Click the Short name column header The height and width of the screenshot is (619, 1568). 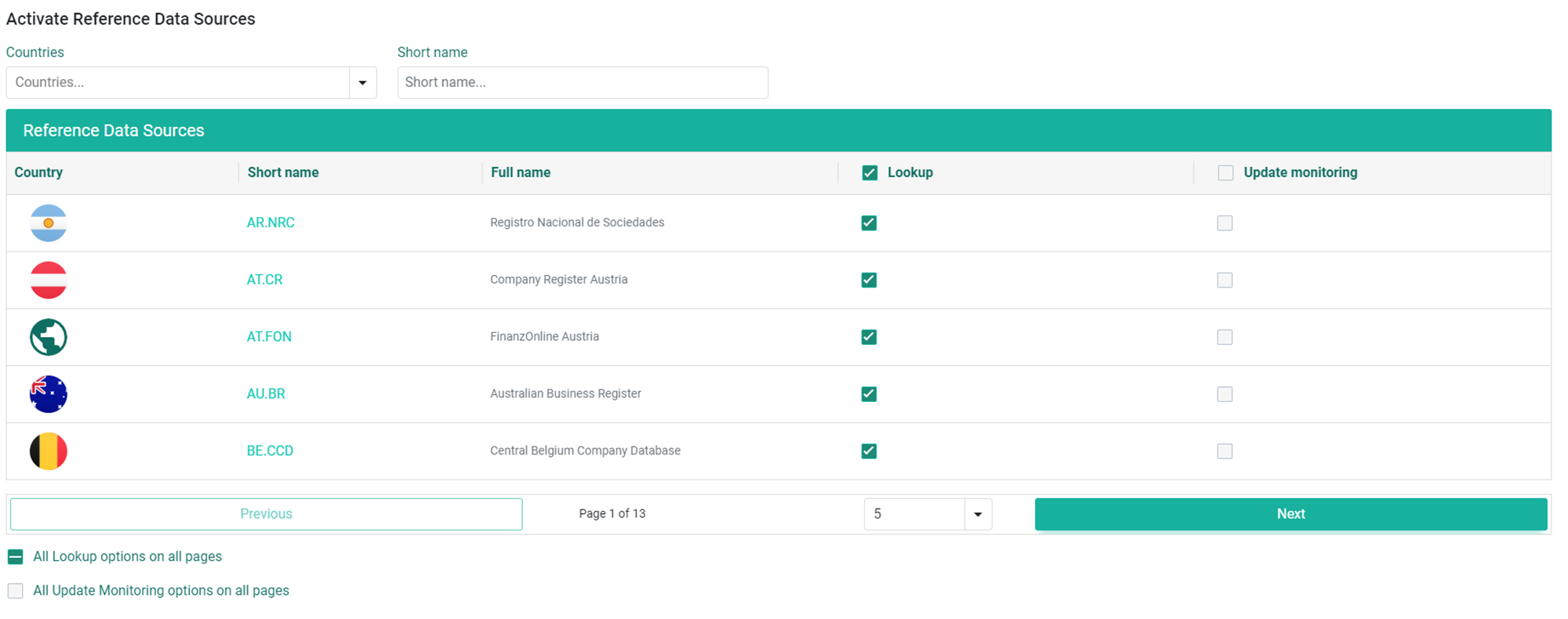(x=283, y=172)
